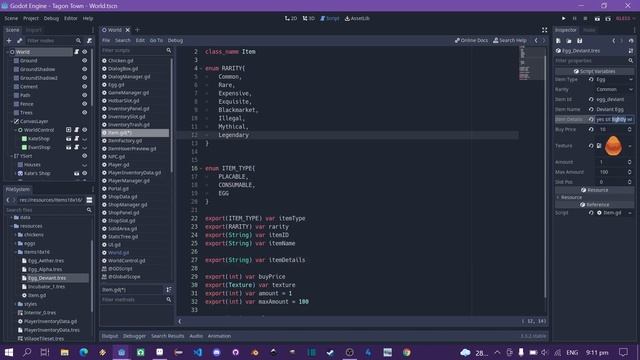Create new resource in Inspector

[x=558, y=41]
